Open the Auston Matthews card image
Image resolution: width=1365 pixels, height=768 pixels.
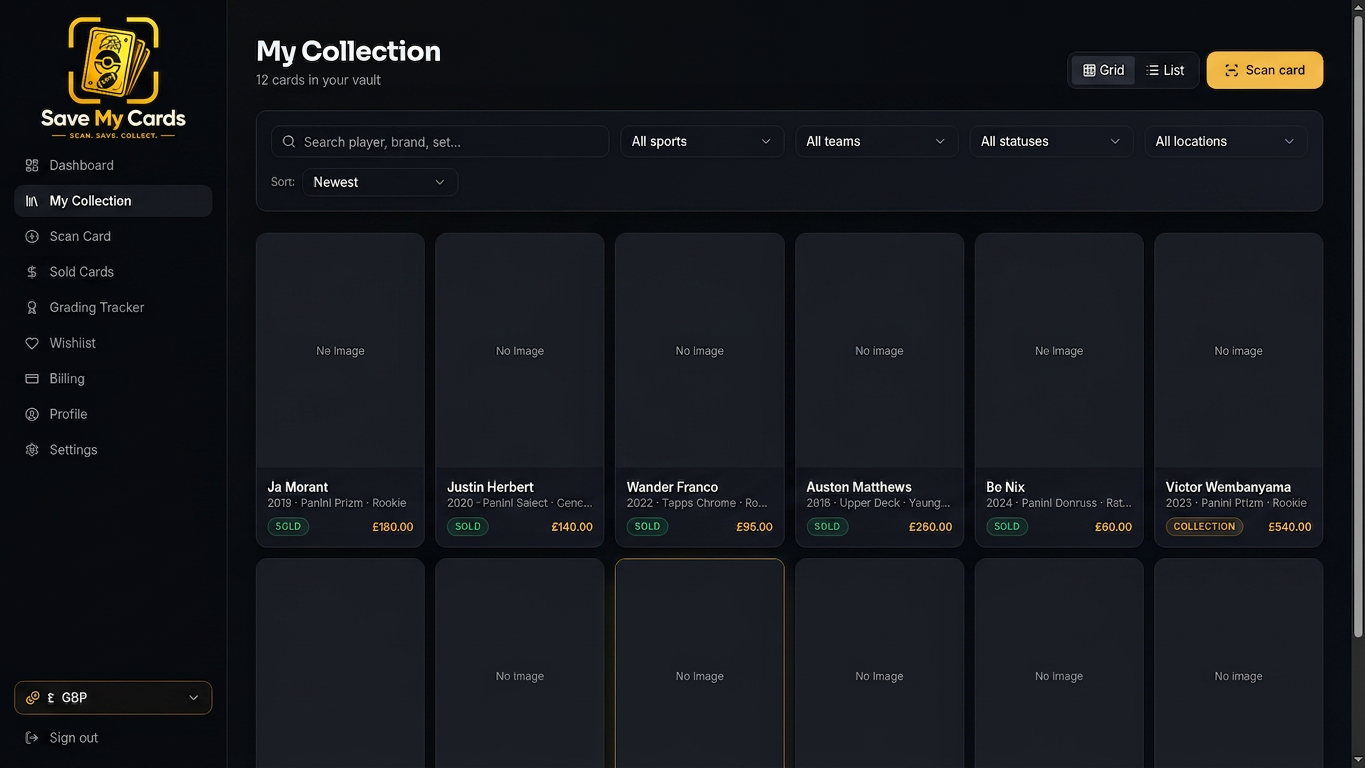pyautogui.click(x=879, y=351)
